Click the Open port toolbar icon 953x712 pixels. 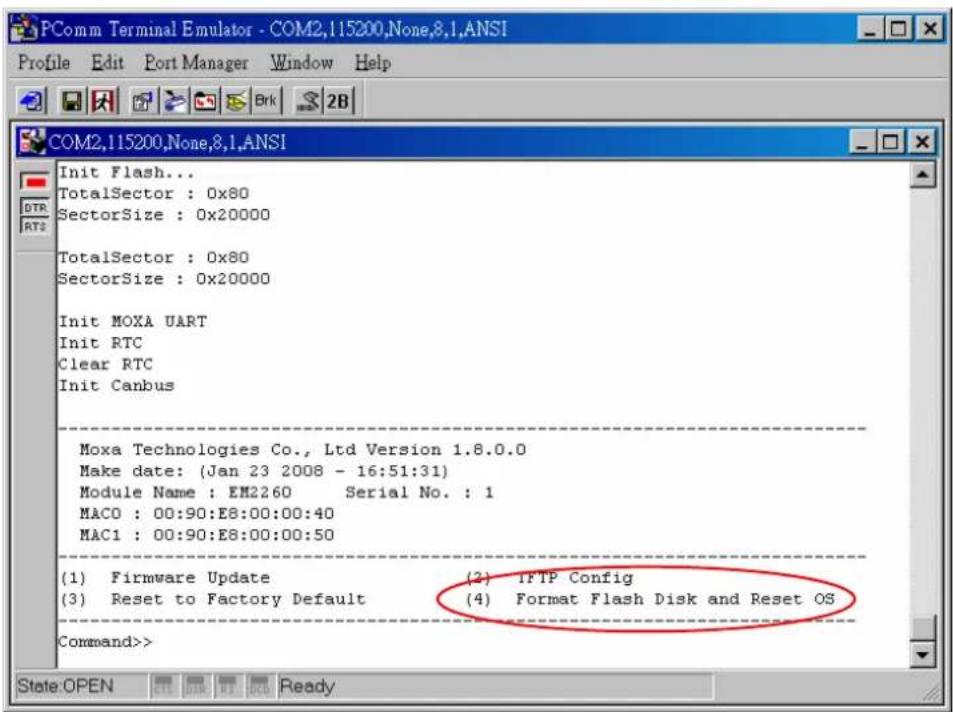pyautogui.click(x=31, y=101)
